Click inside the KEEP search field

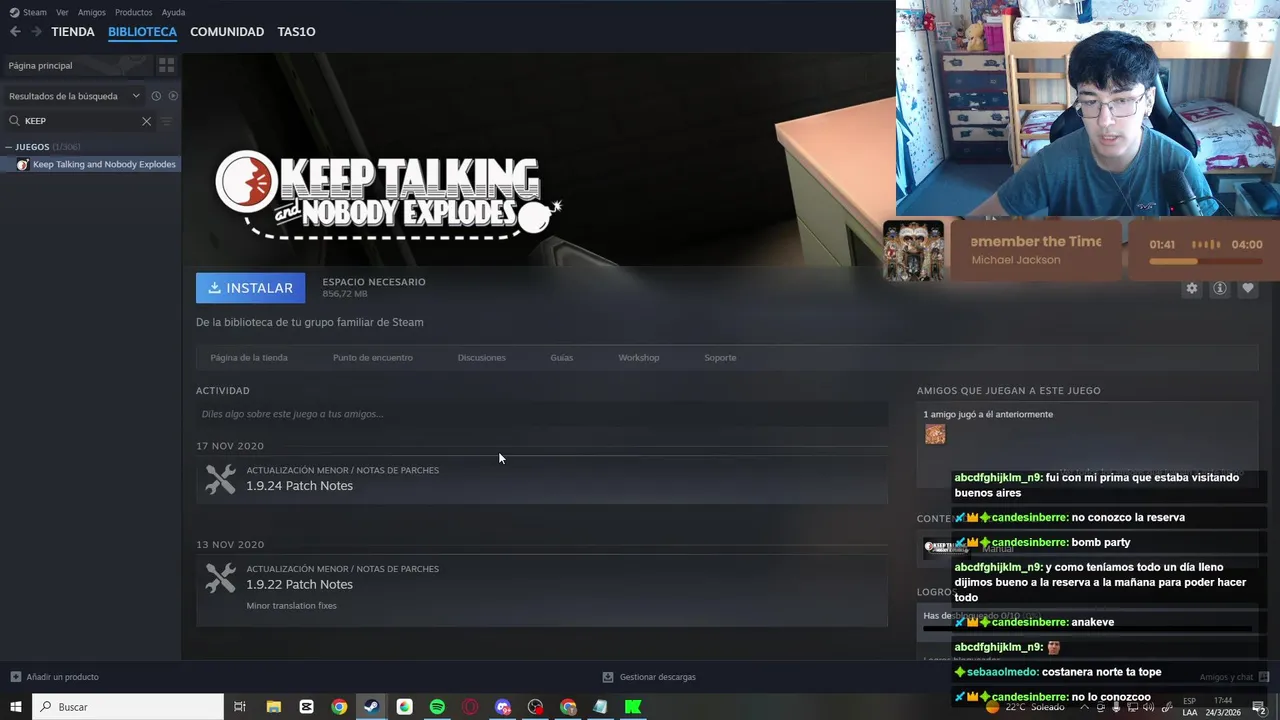point(80,121)
